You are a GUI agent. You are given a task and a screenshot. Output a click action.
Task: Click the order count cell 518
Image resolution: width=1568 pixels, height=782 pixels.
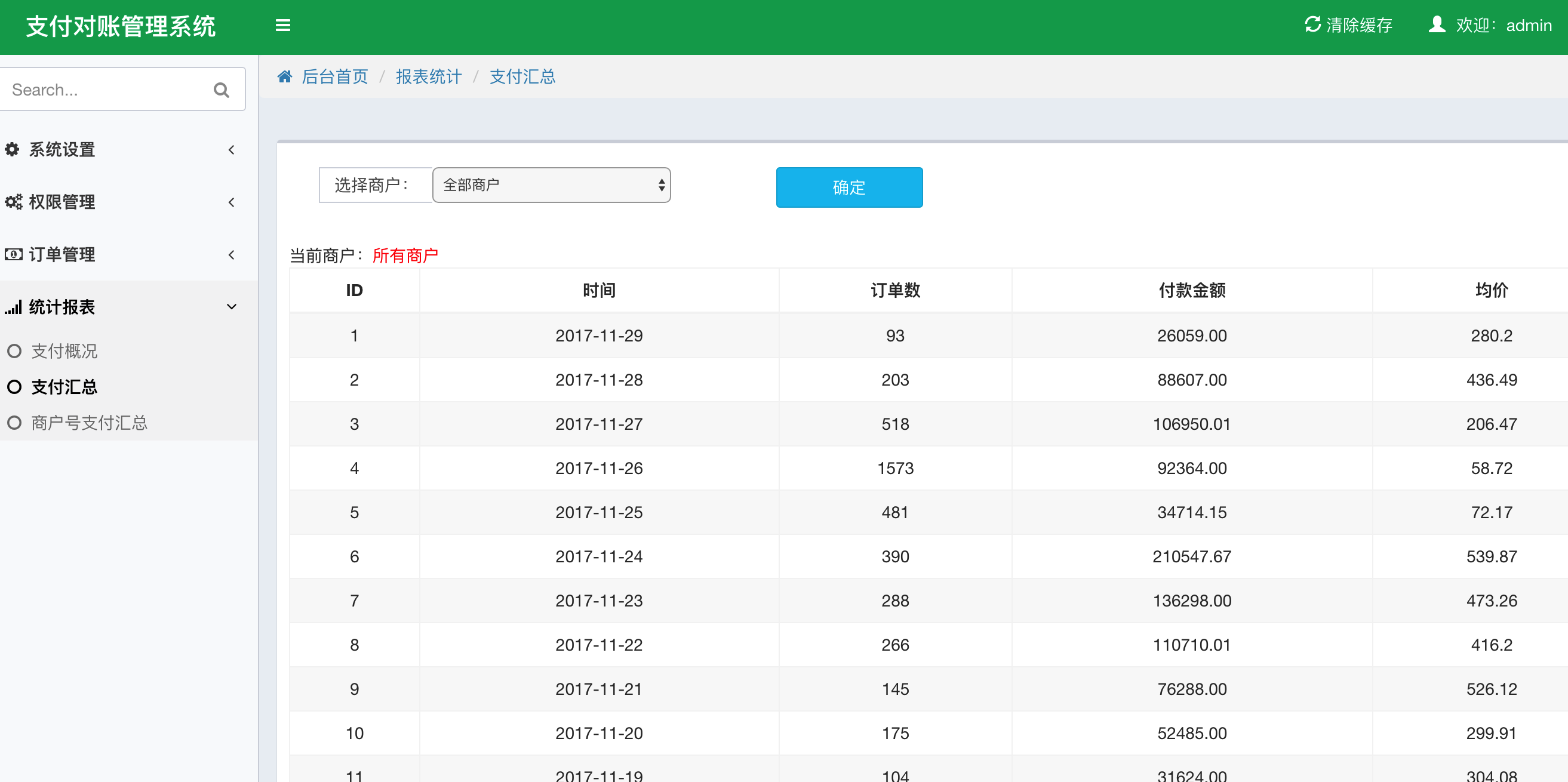point(896,424)
